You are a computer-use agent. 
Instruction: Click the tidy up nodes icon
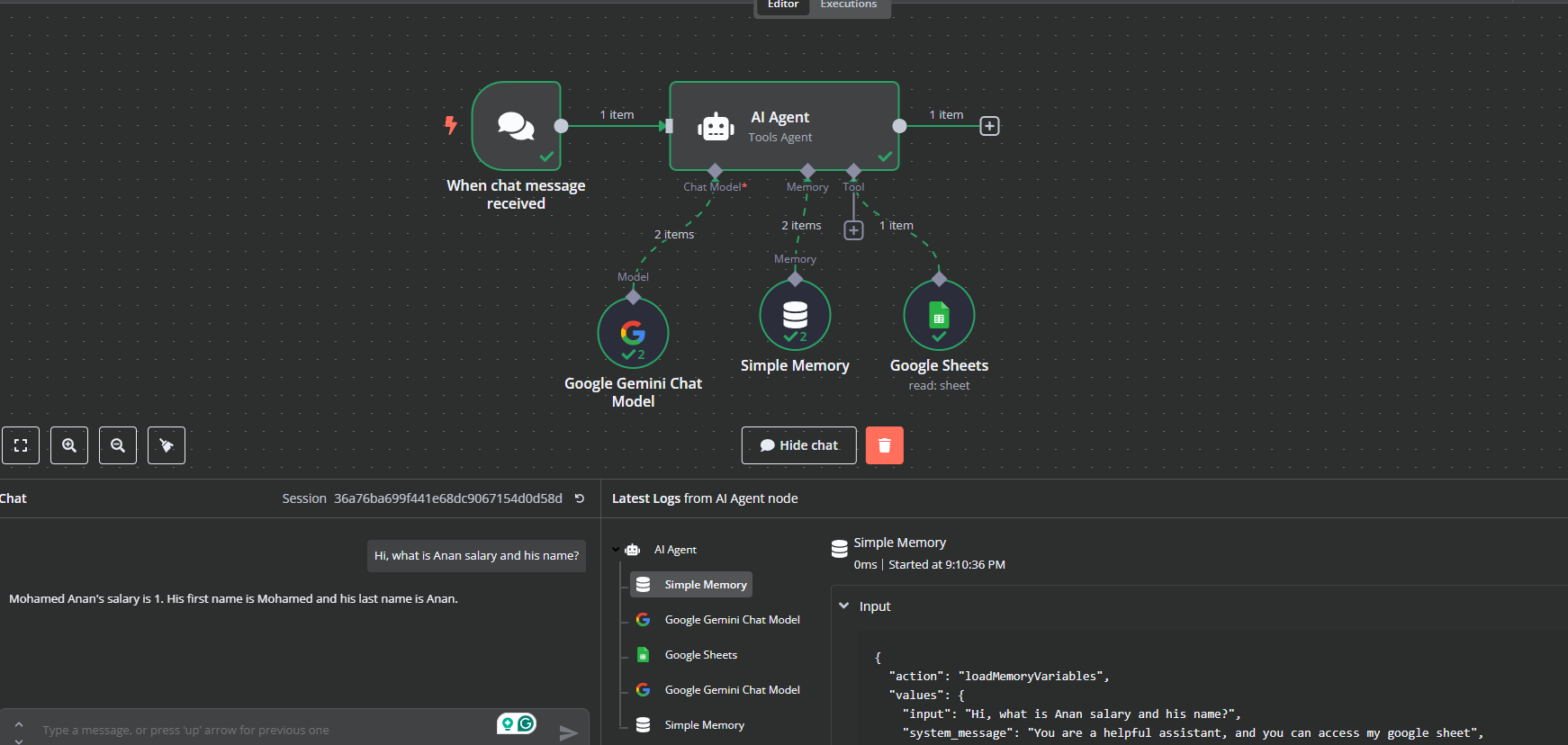click(167, 445)
